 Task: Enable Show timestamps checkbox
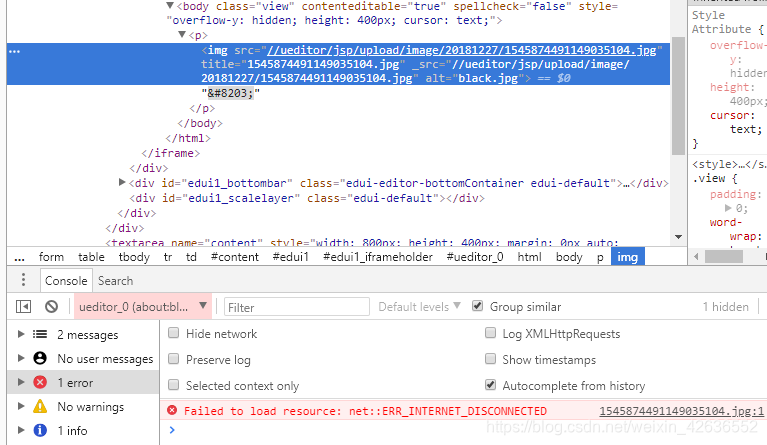coord(490,359)
